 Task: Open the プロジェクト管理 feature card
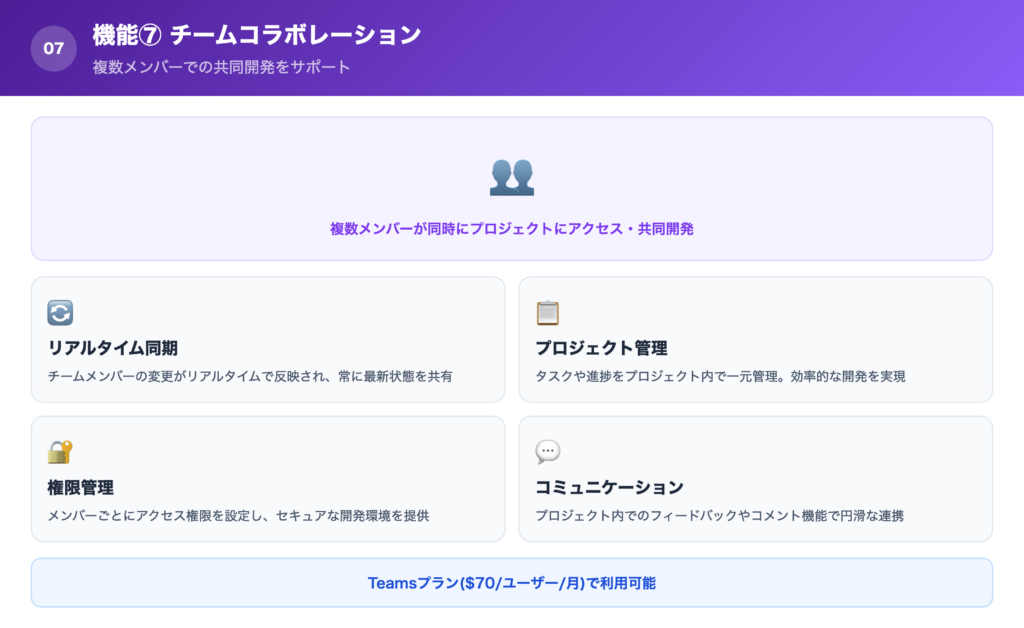coord(755,339)
